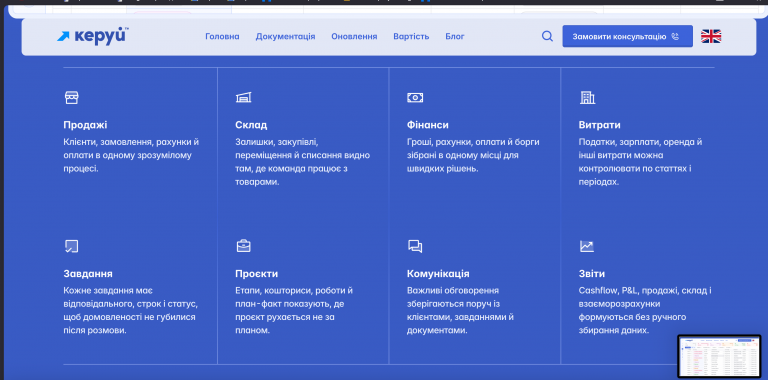Image resolution: width=768 pixels, height=380 pixels.
Task: Select the Продажі heading
Action: coord(85,125)
